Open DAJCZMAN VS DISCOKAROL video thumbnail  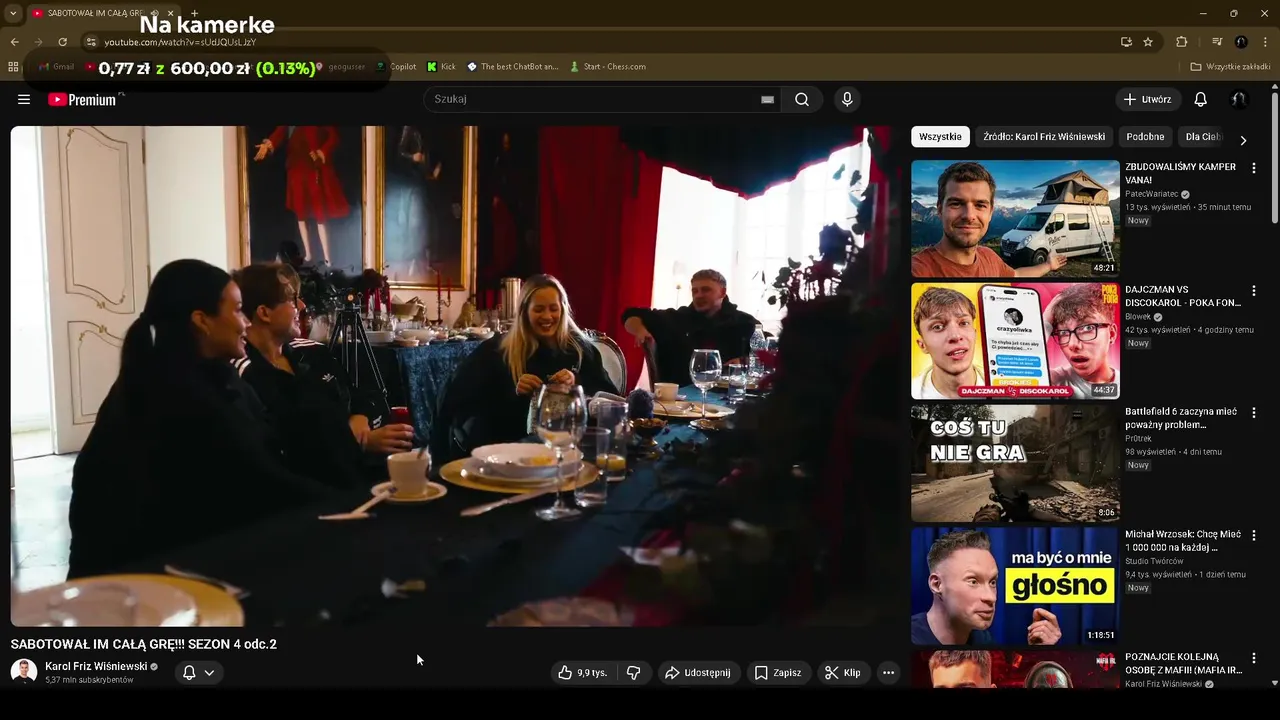click(x=1015, y=341)
